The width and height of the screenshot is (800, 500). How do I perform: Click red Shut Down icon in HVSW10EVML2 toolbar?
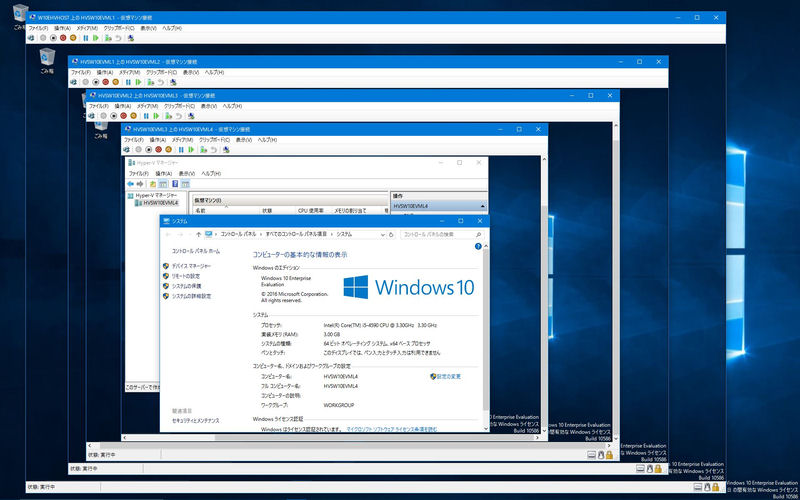[105, 82]
